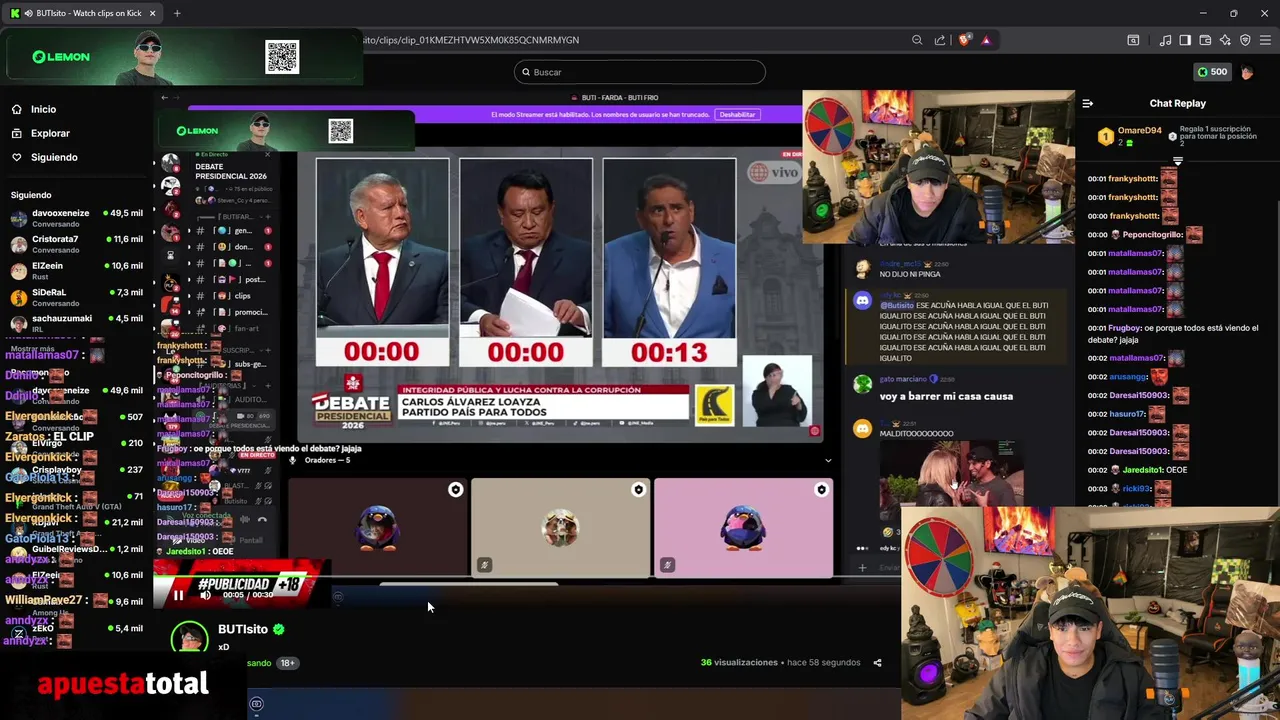Open the tab search icon in toolbar
1280x720 pixels.
click(1133, 40)
